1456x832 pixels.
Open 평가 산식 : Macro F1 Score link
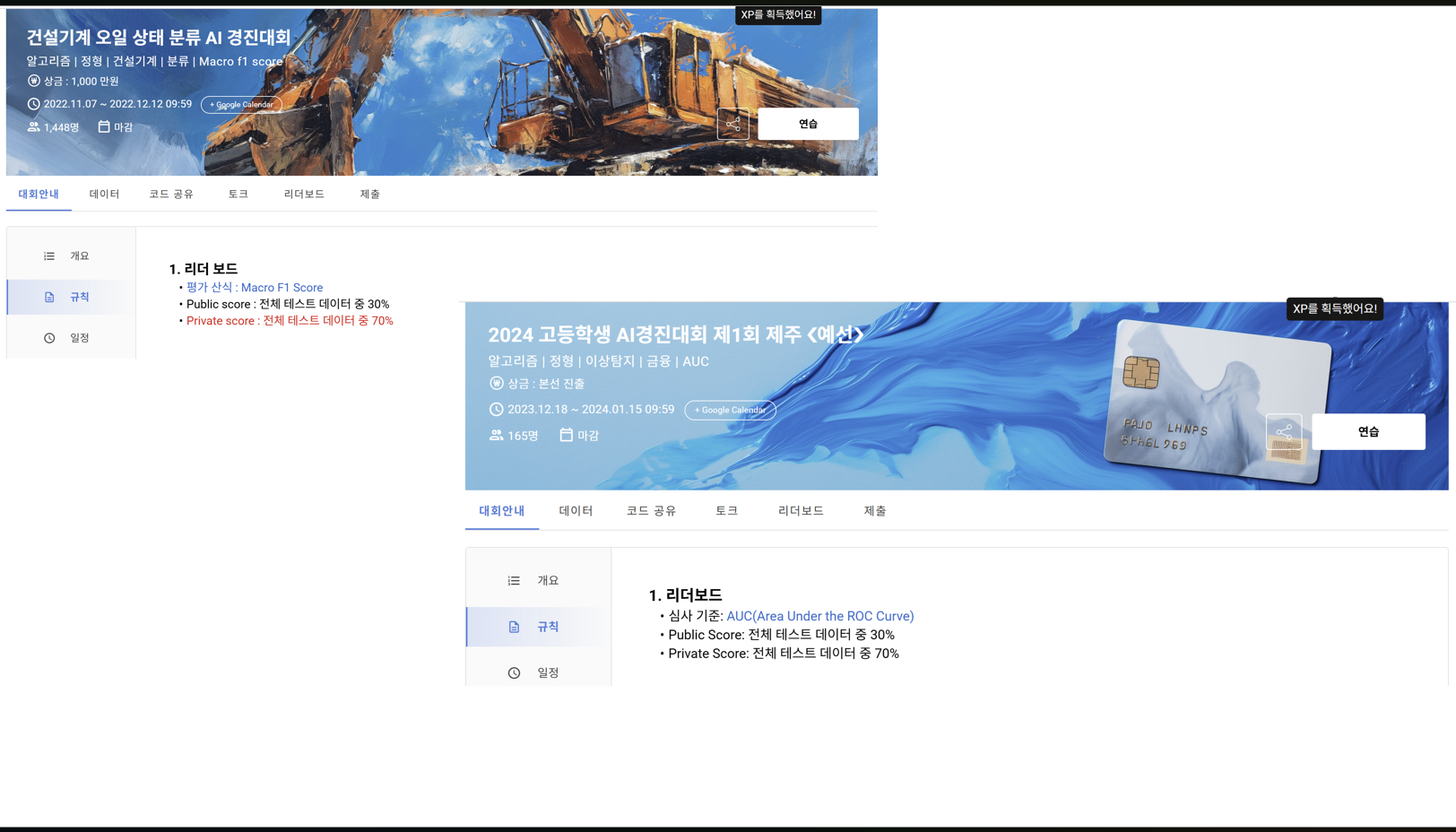(255, 288)
